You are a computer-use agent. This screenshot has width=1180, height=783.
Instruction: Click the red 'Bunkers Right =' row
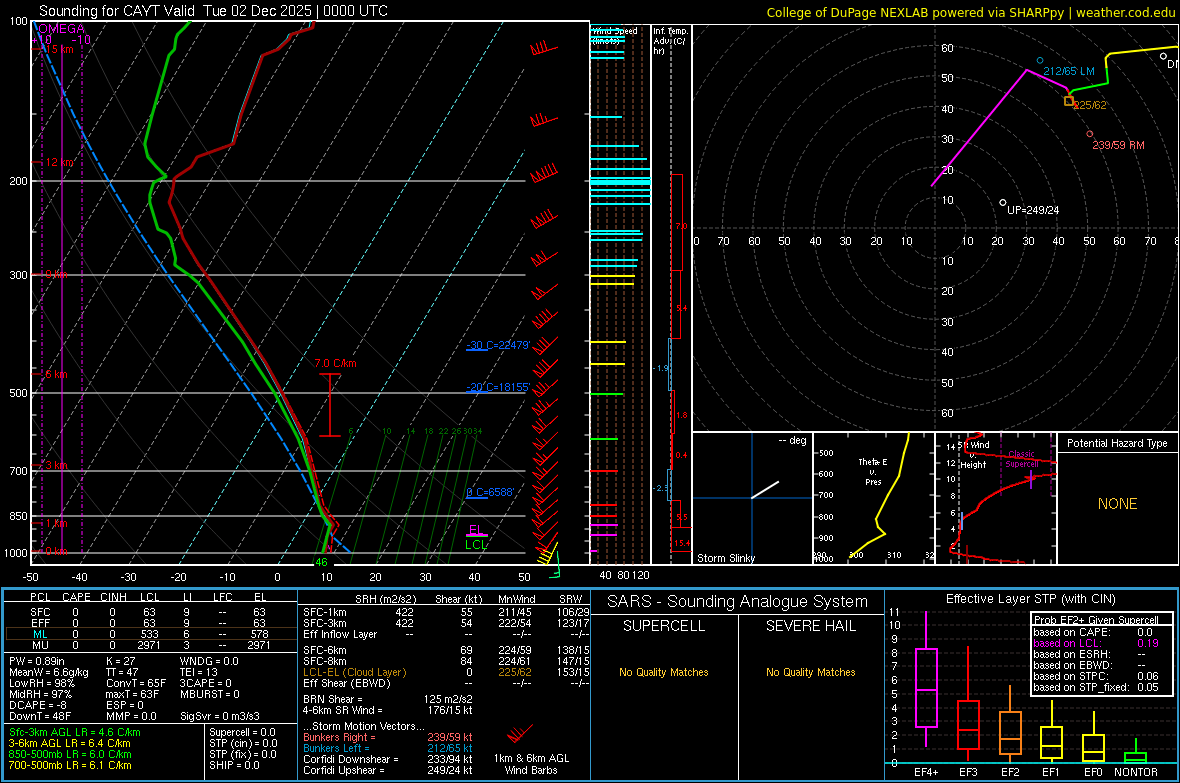[x=388, y=737]
